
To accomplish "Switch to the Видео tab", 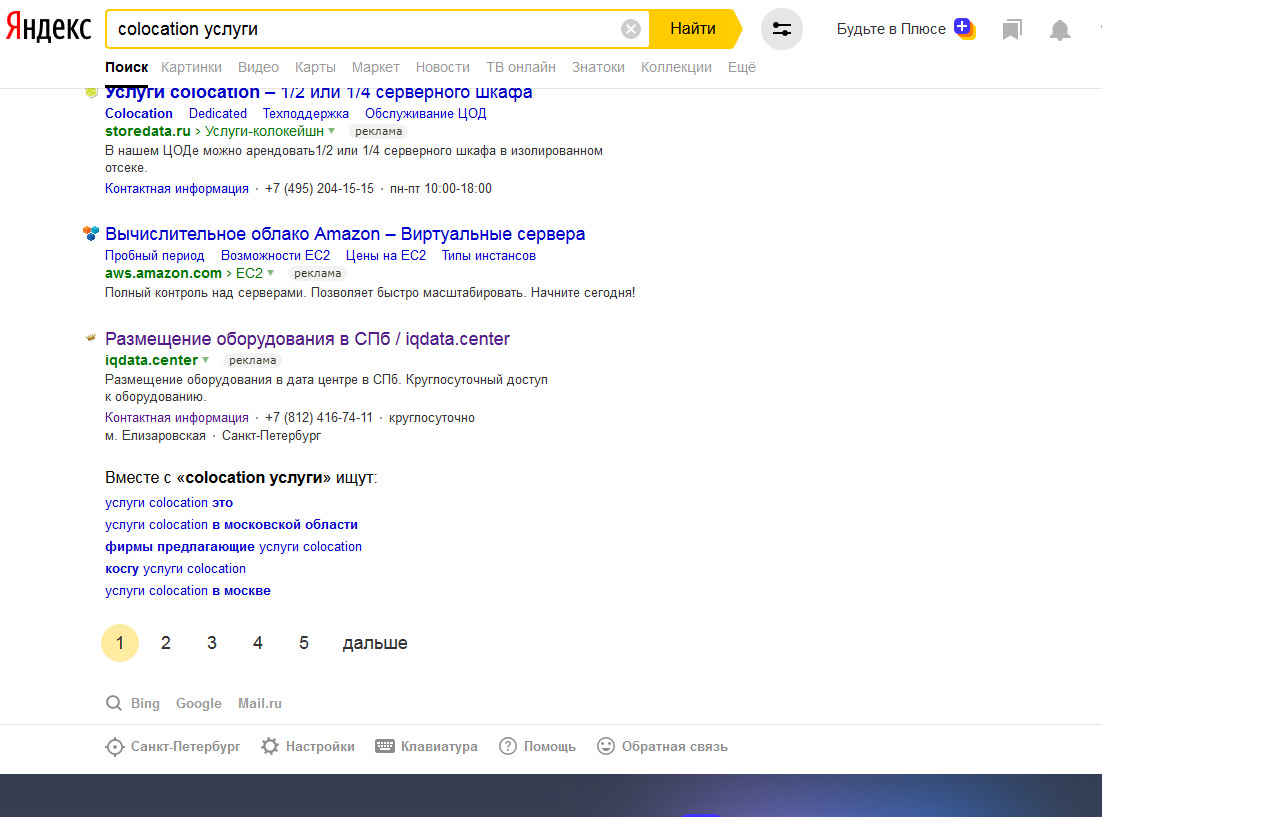I will tap(258, 67).
